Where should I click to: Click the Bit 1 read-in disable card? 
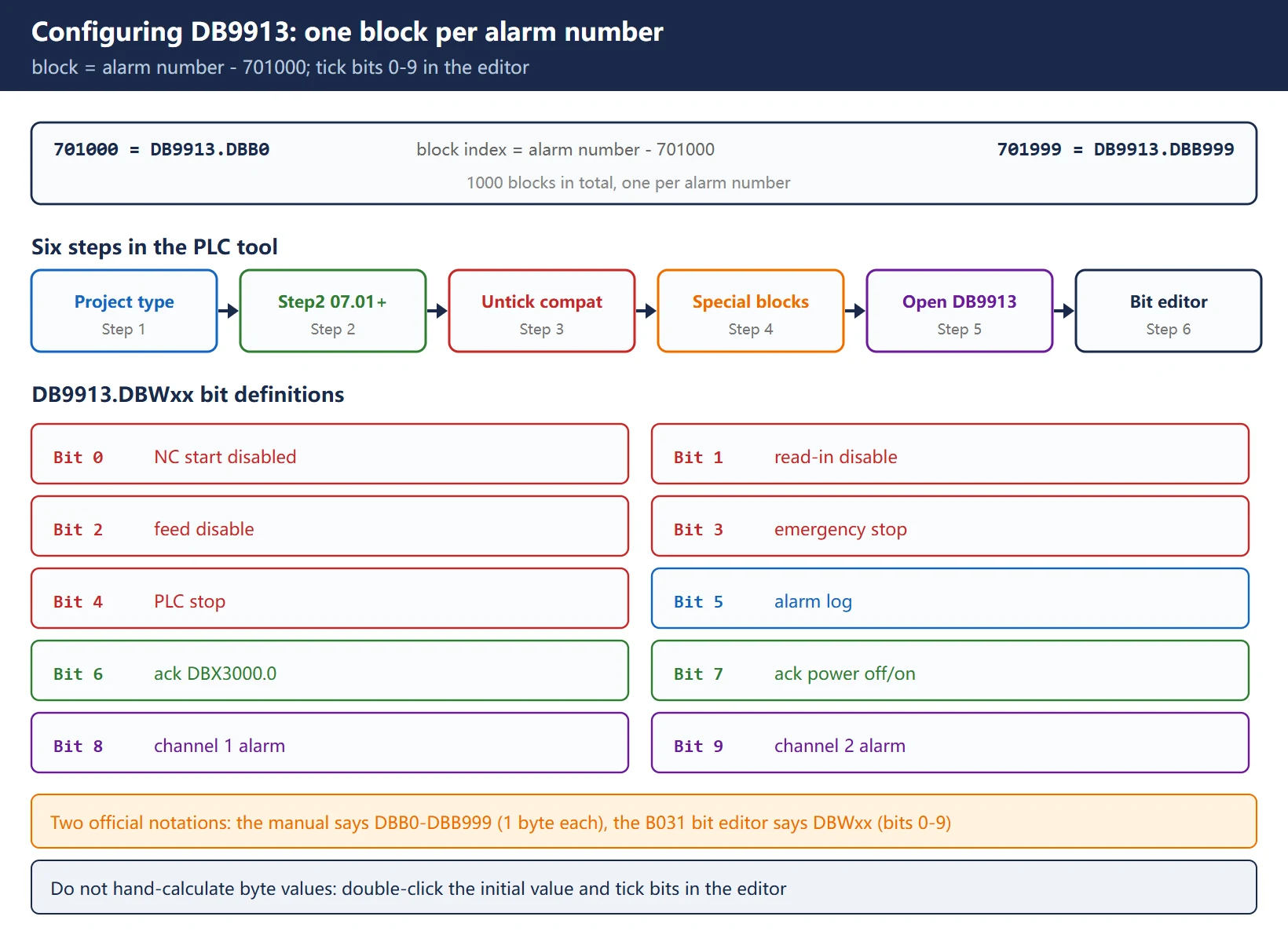point(950,454)
